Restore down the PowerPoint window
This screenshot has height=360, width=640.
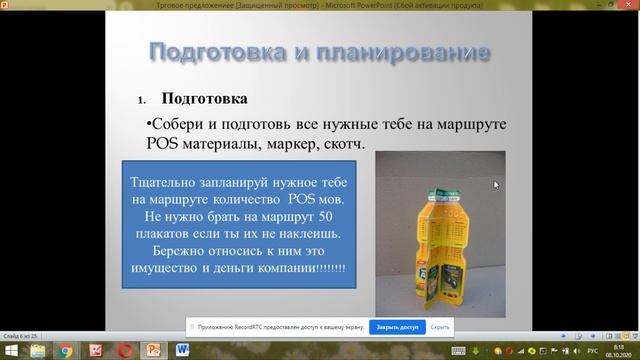pyautogui.click(x=611, y=4)
